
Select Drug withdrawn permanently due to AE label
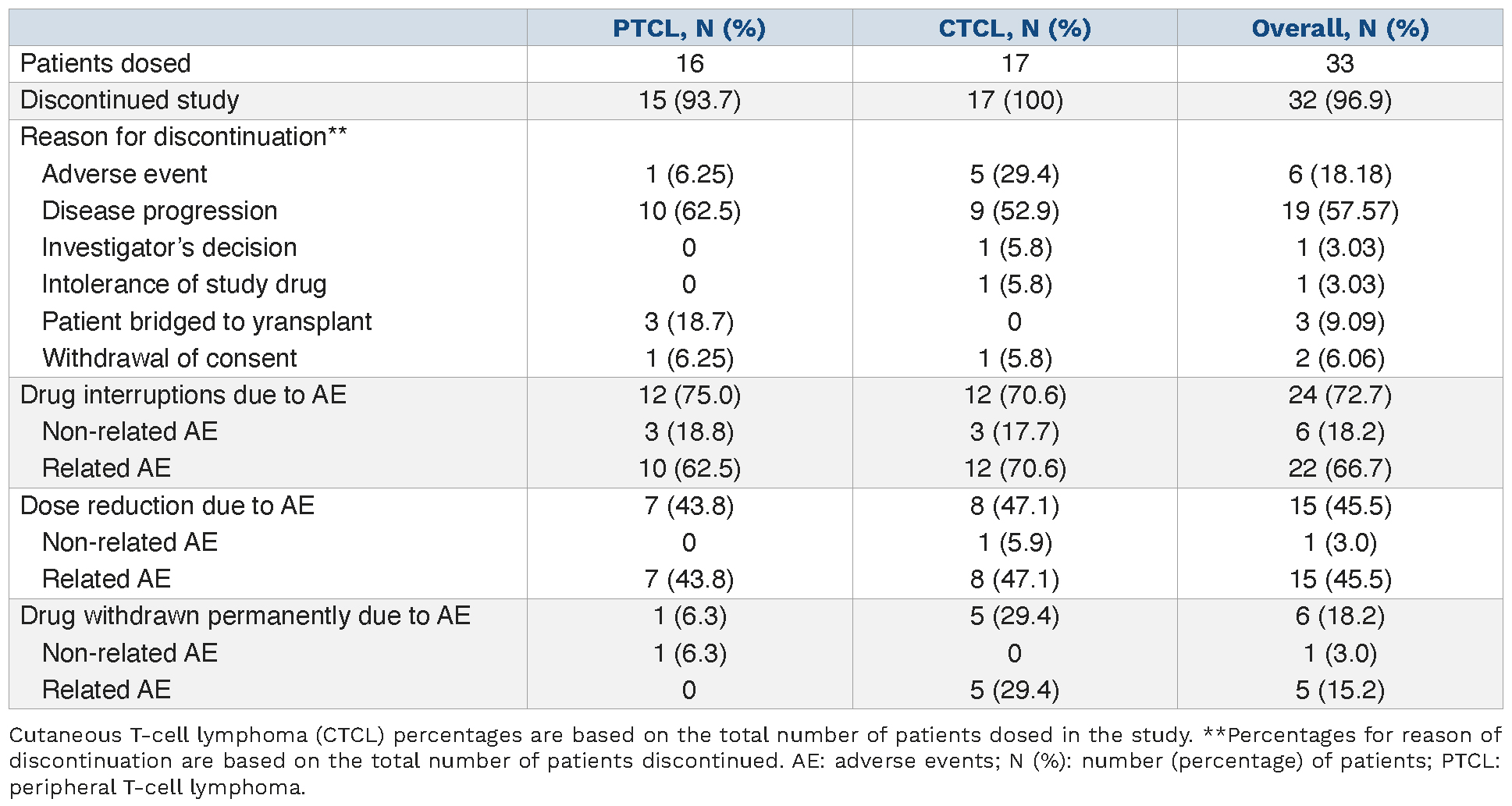(x=245, y=616)
